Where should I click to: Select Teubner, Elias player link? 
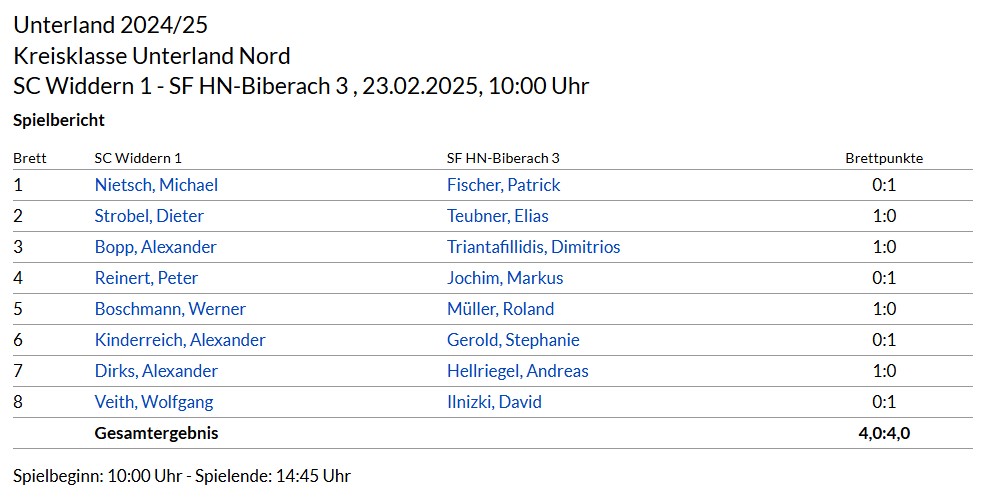pos(498,216)
